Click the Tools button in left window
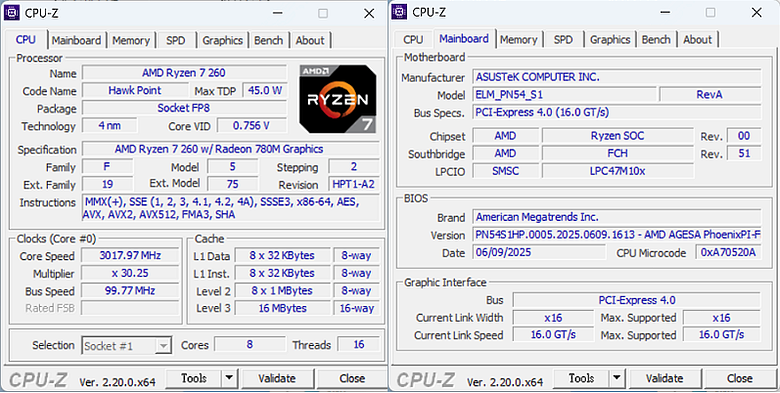 (x=194, y=379)
